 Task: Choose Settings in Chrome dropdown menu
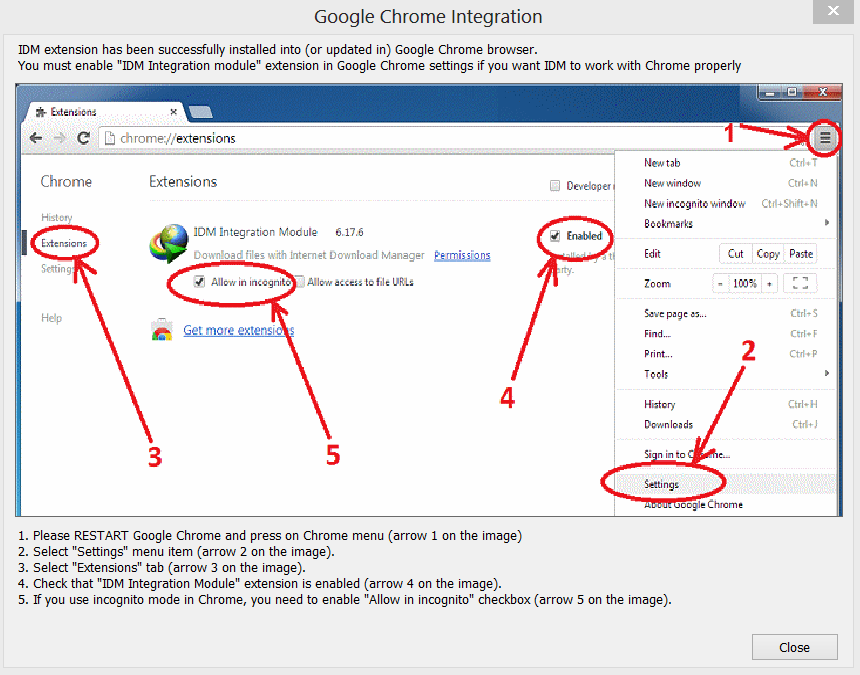[724, 484]
